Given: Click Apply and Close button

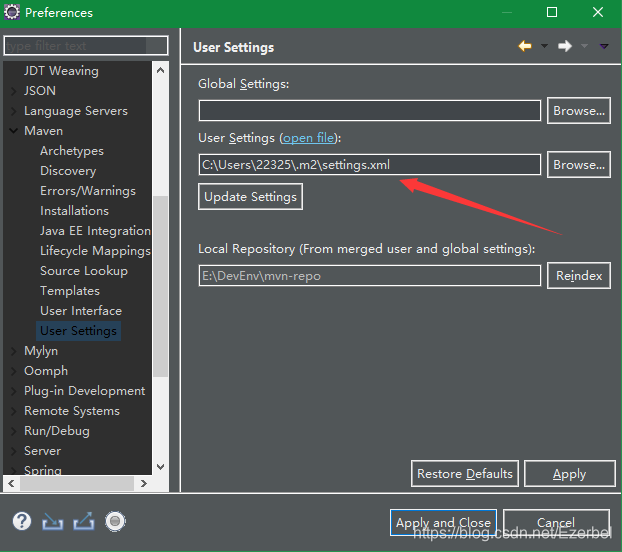Looking at the screenshot, I should pyautogui.click(x=443, y=523).
